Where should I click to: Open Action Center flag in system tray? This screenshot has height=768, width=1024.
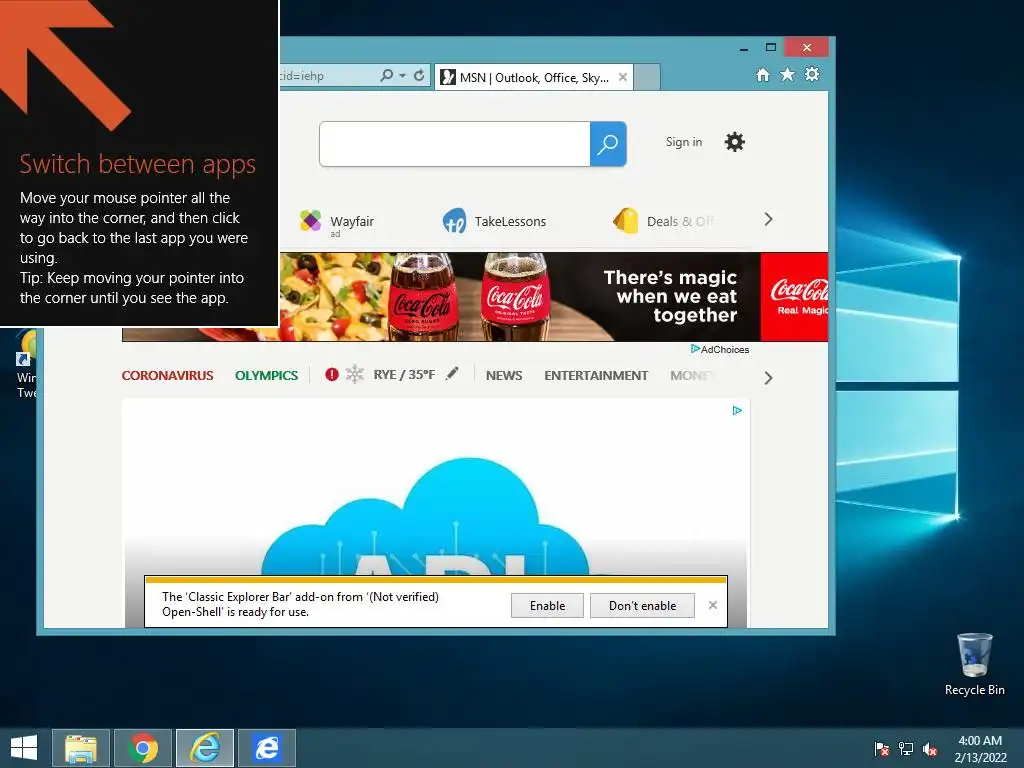882,748
